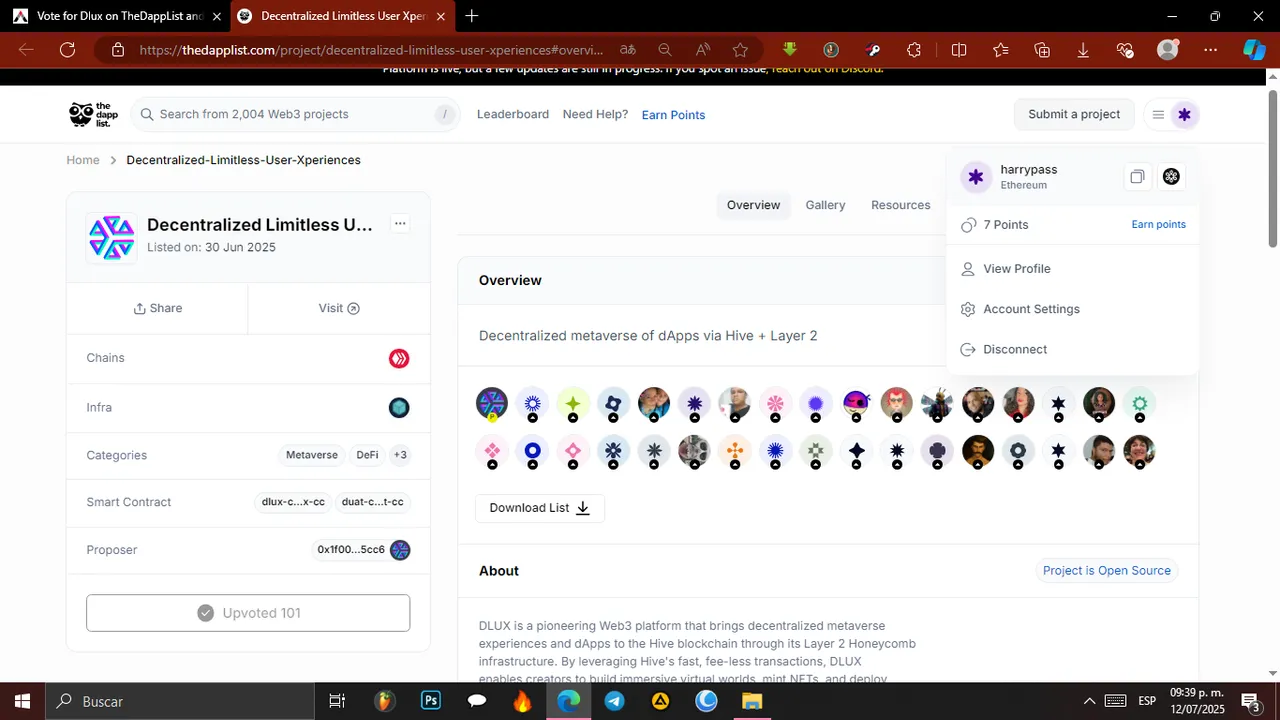The width and height of the screenshot is (1280, 720).
Task: Click the Download List button
Action: pos(540,508)
